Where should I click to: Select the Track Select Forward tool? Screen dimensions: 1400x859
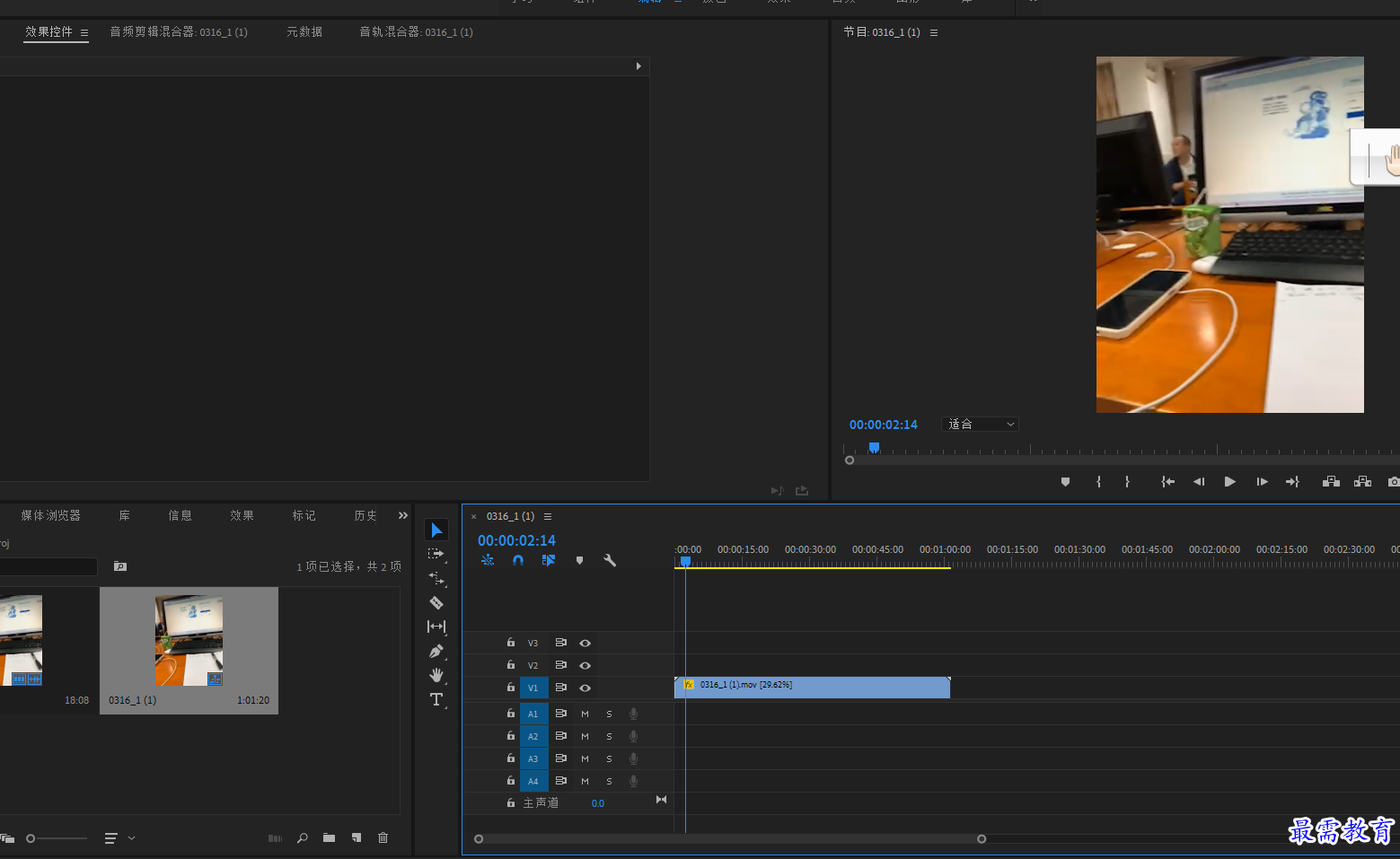pos(436,555)
